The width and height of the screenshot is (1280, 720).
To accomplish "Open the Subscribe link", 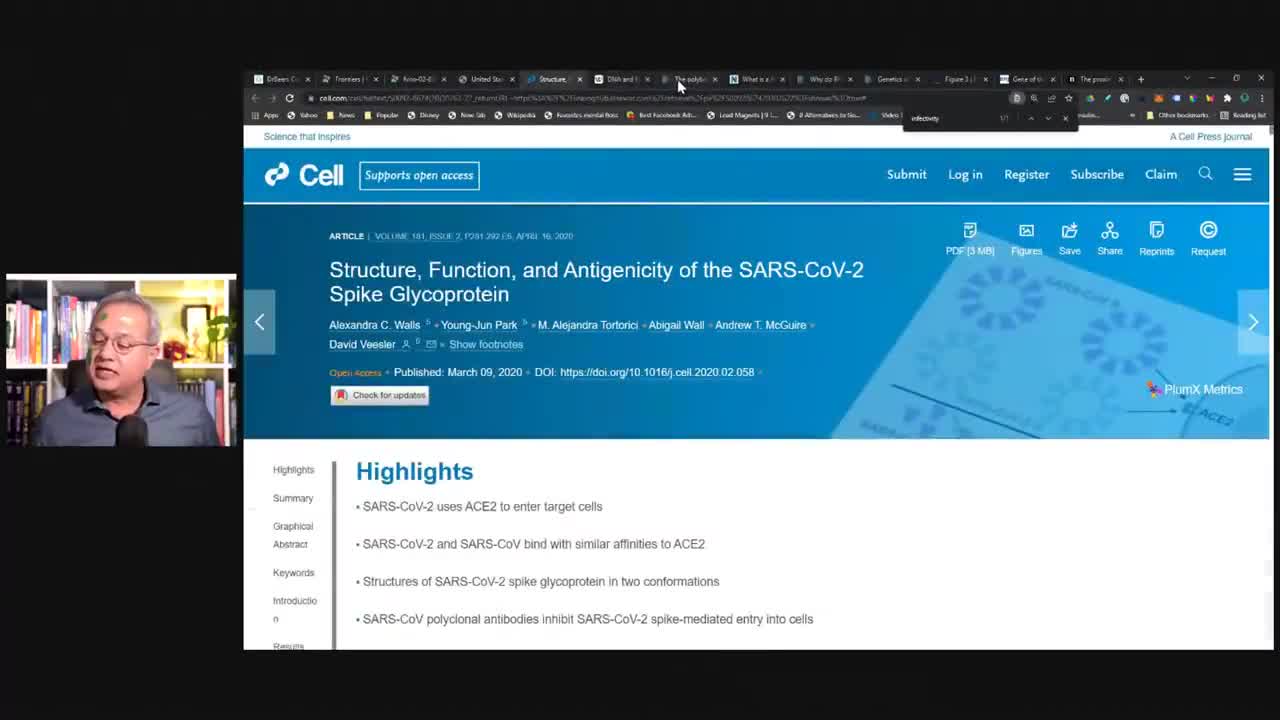I will click(1097, 174).
